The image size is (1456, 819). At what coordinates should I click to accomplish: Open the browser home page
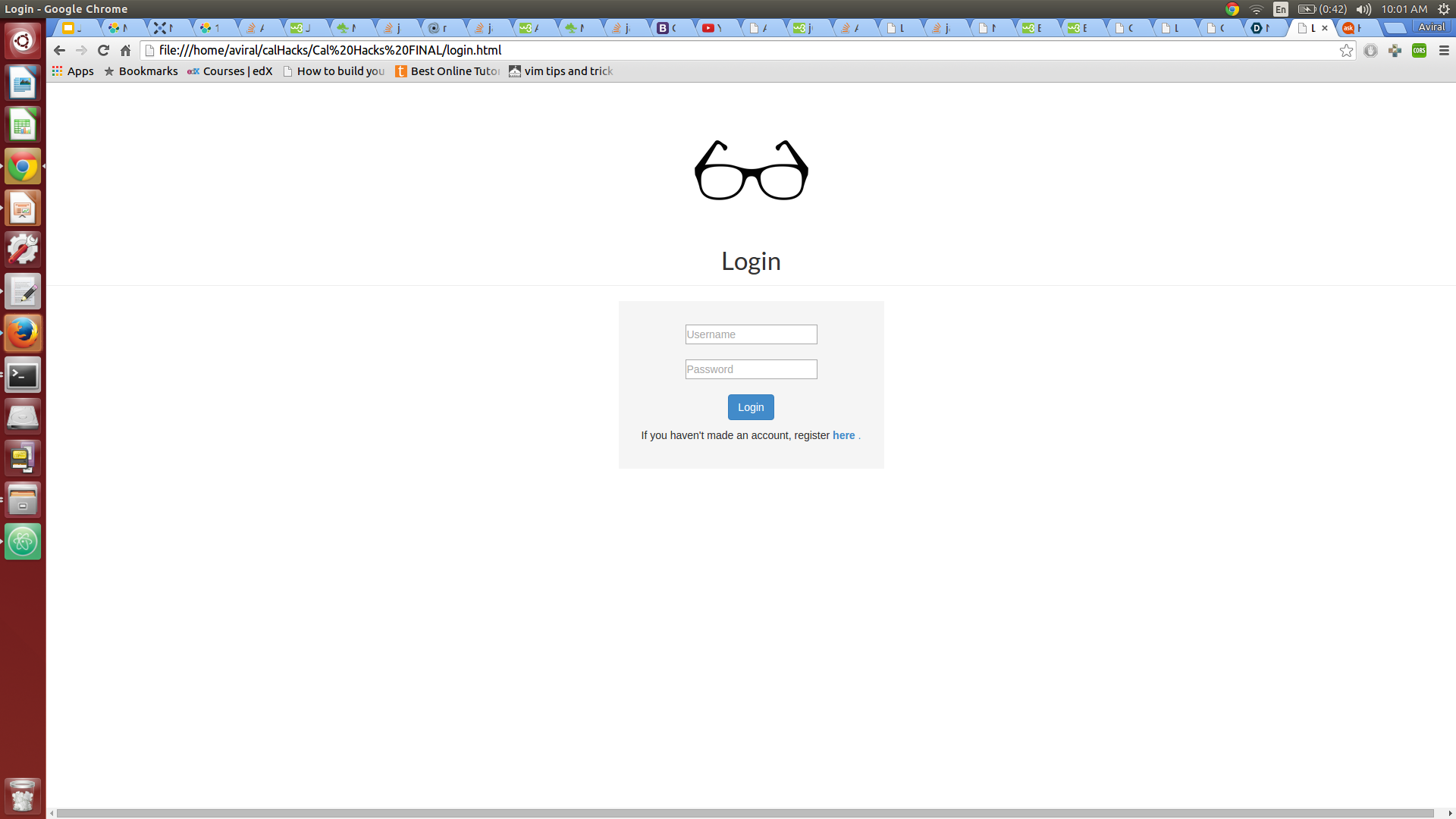126,50
